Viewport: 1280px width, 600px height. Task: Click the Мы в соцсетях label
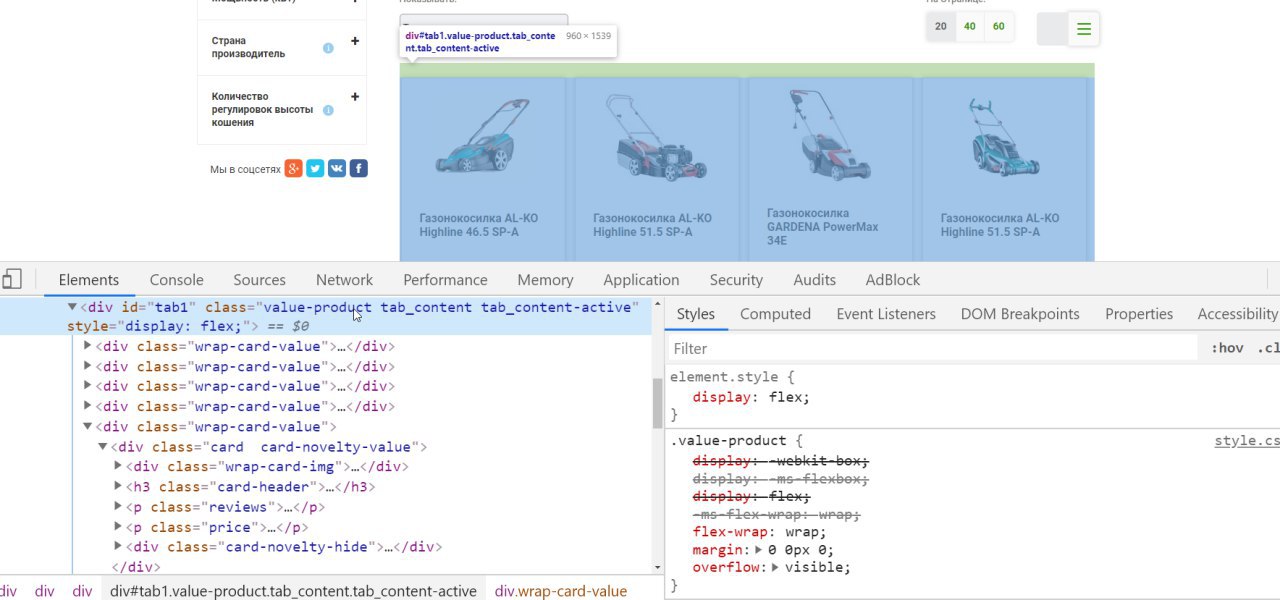pyautogui.click(x=245, y=170)
